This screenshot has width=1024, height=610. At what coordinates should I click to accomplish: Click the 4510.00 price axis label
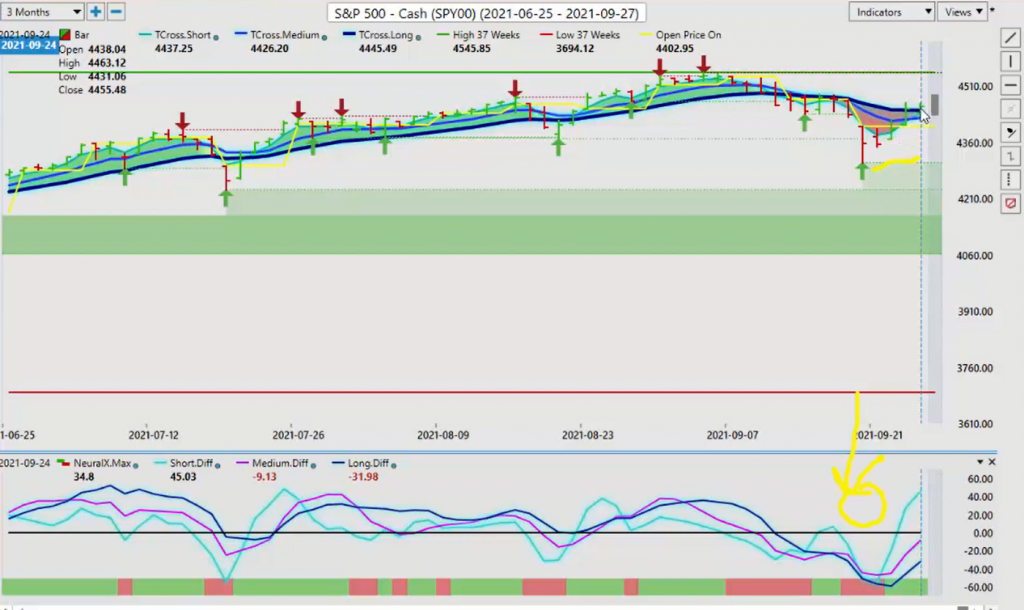pyautogui.click(x=975, y=86)
